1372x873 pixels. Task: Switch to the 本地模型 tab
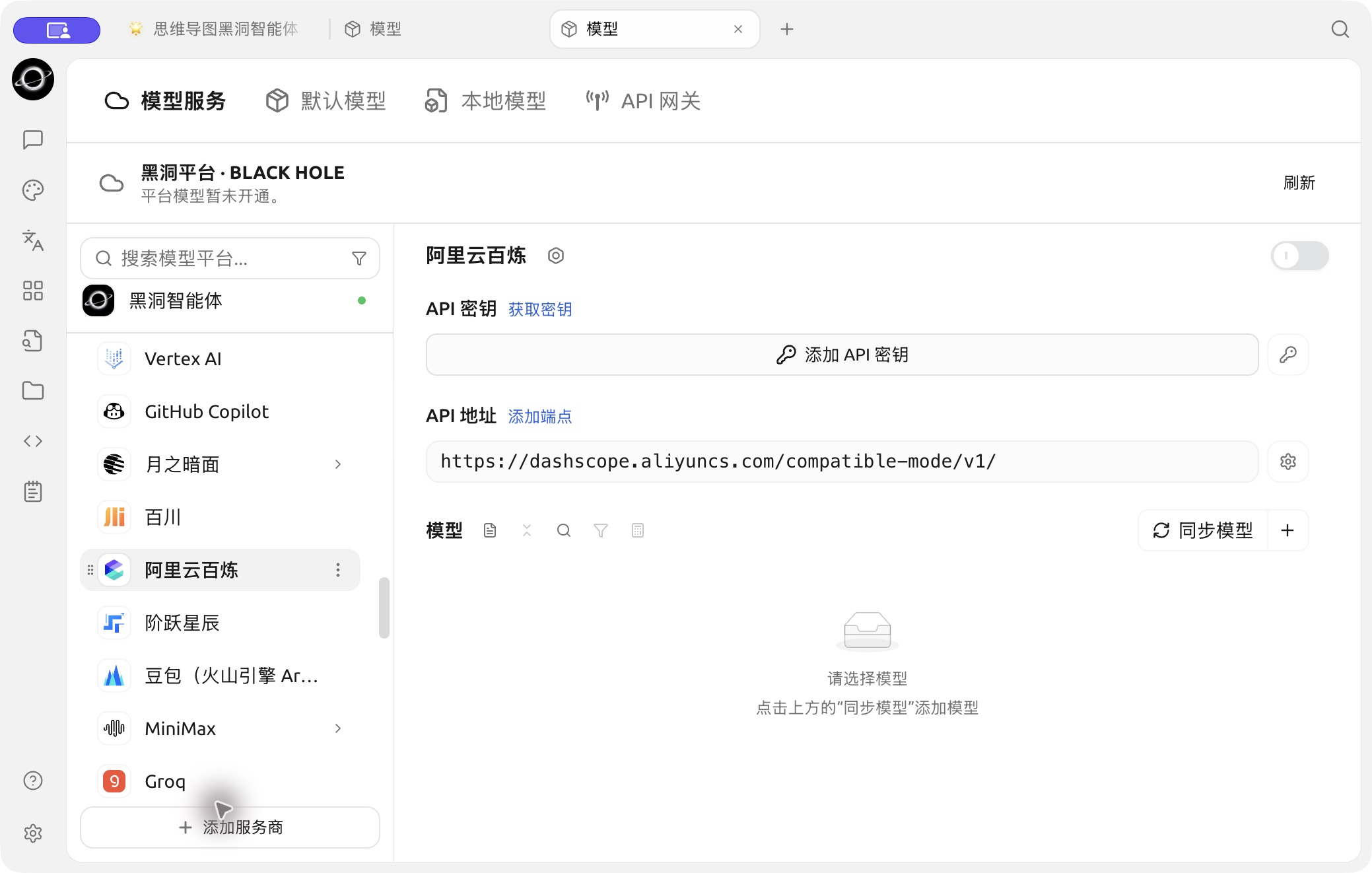click(486, 101)
